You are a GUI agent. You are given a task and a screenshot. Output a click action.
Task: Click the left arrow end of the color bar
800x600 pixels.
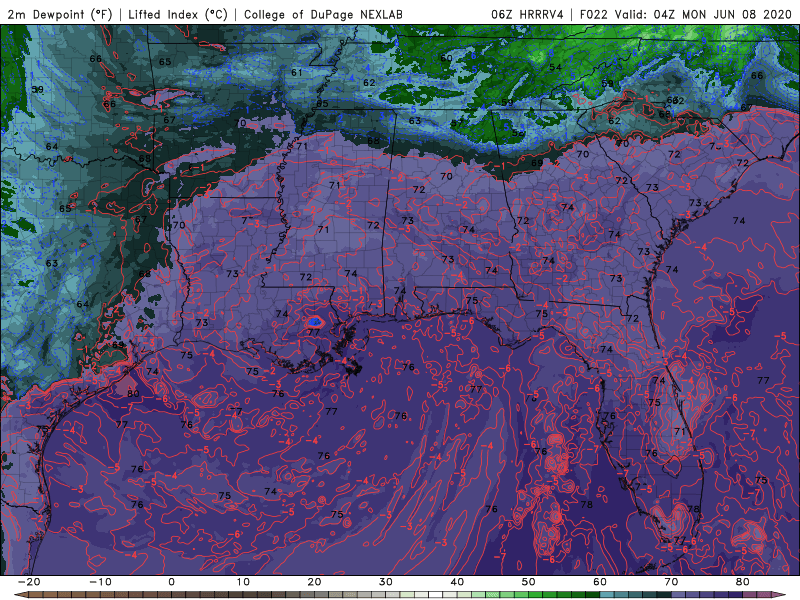20,595
